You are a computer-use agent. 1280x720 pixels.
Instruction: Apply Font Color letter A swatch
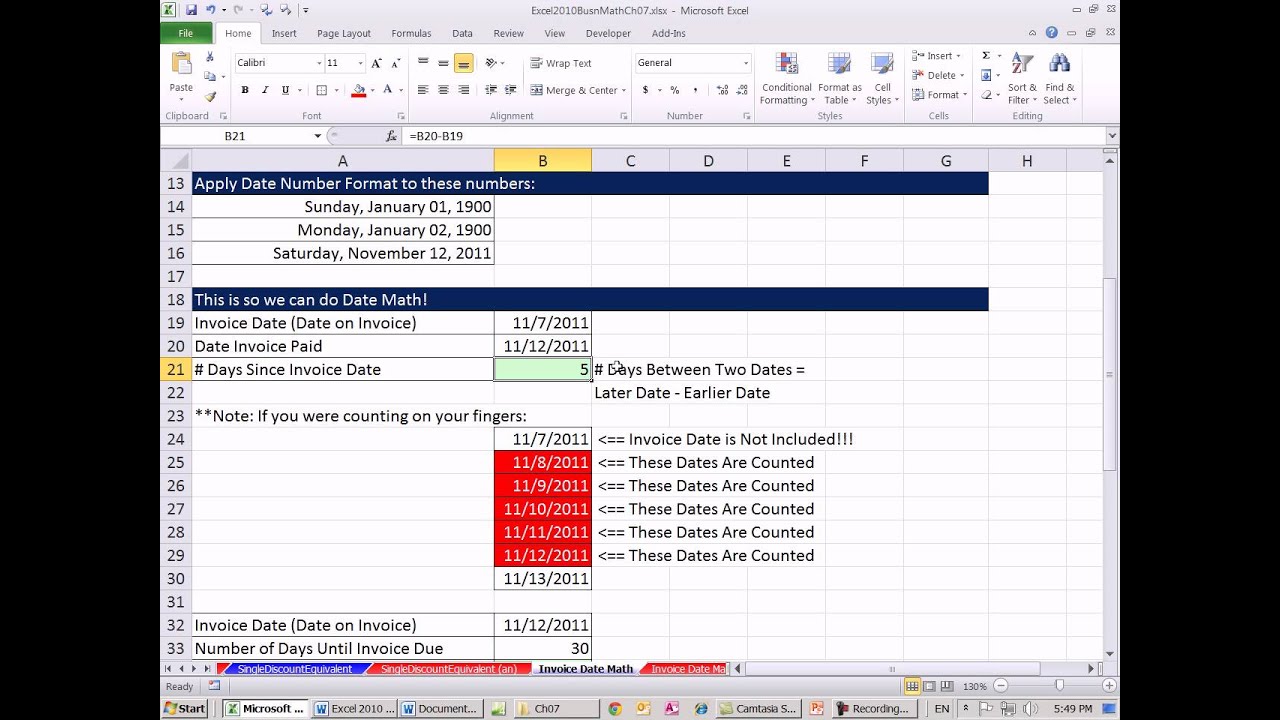388,90
